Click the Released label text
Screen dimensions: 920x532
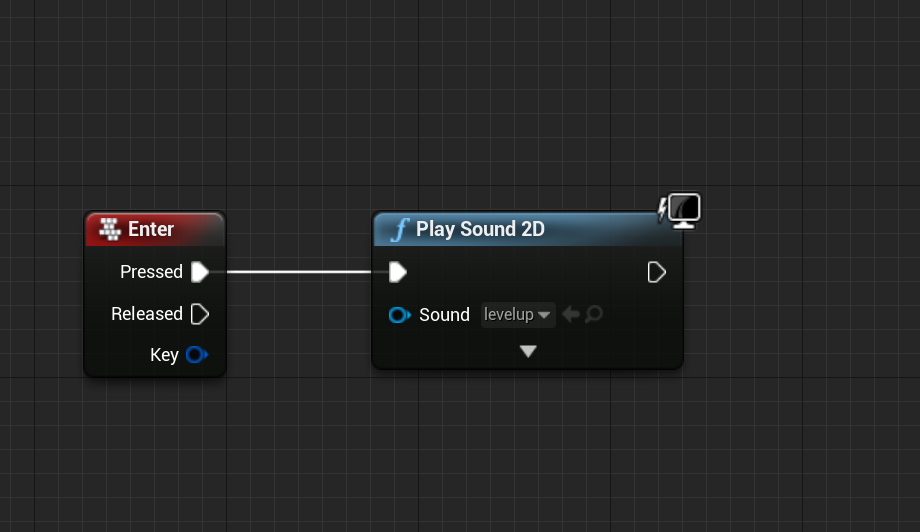coord(147,314)
